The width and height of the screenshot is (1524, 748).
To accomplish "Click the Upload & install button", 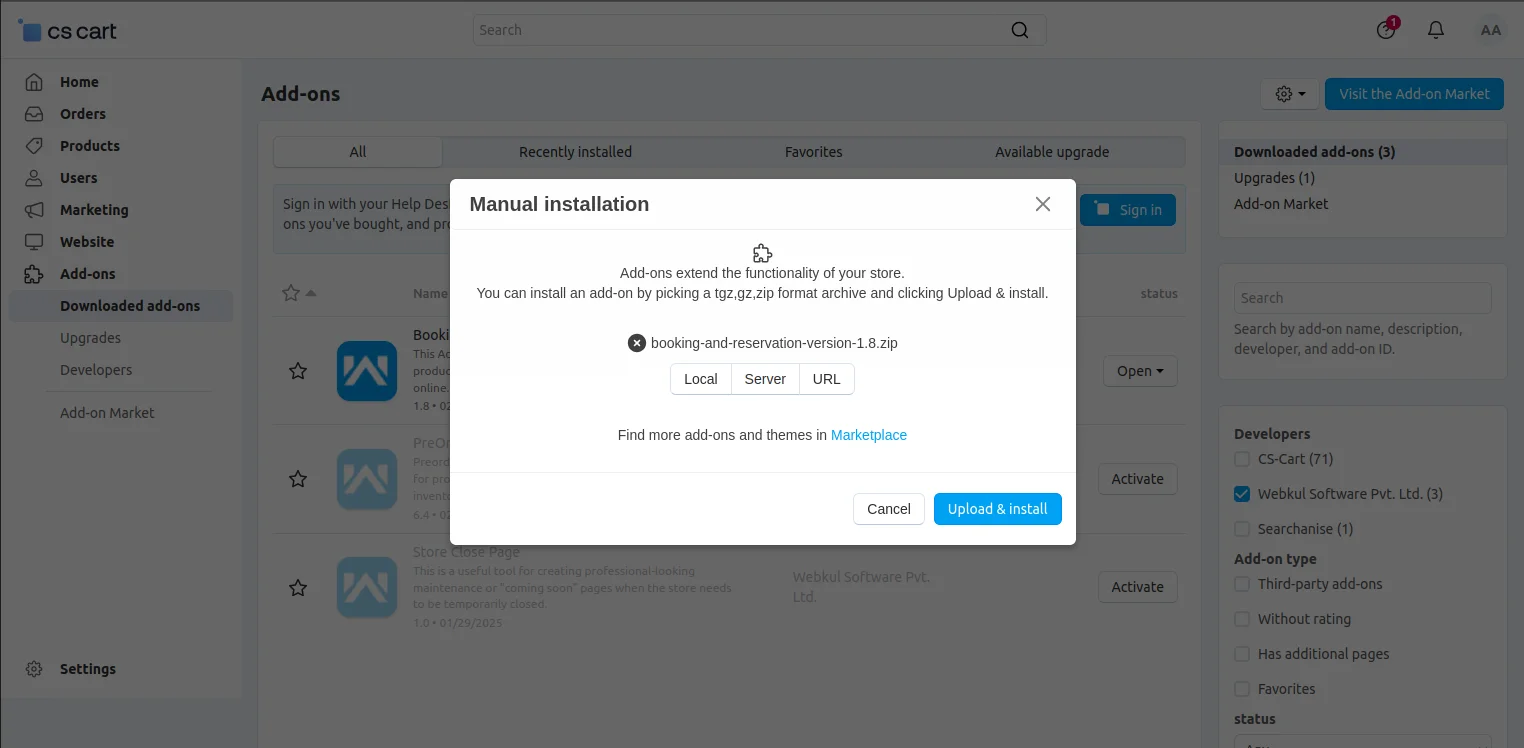I will click(x=997, y=508).
